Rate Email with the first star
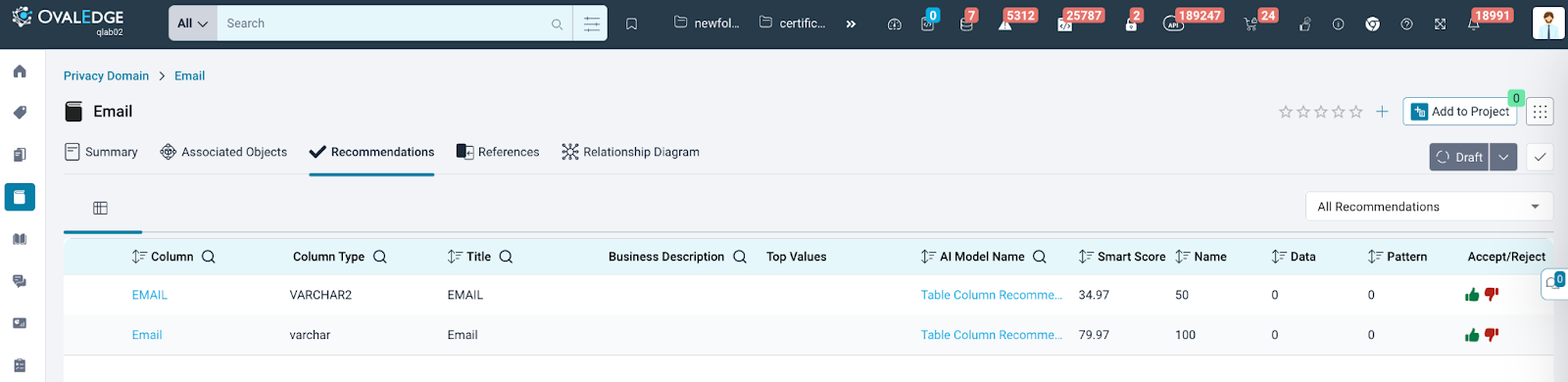Screen dimensions: 1568x382 [1286, 112]
